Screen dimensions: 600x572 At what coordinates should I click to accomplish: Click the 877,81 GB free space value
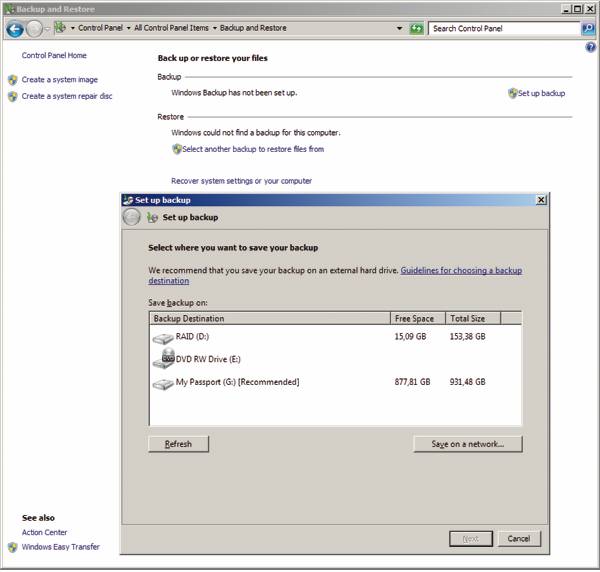(412, 382)
